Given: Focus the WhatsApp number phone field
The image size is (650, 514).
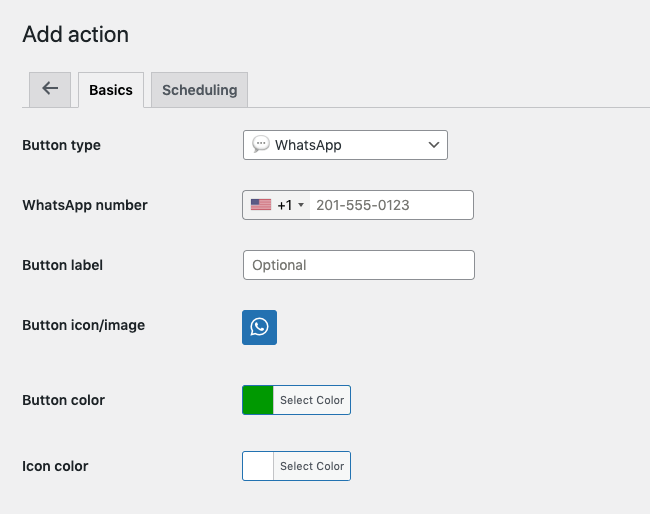Looking at the screenshot, I should point(390,205).
